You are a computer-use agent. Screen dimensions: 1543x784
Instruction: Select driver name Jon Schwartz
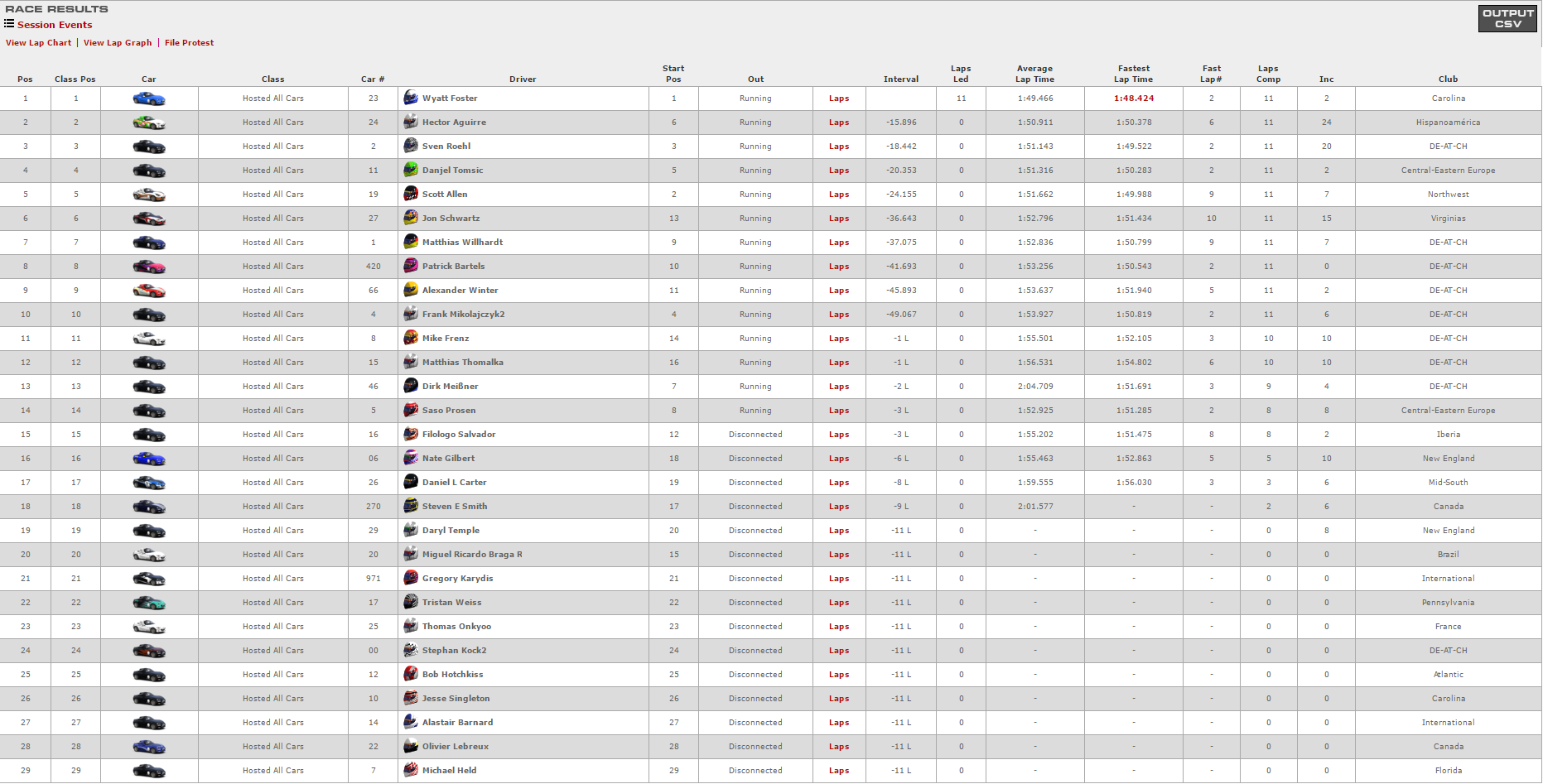pyautogui.click(x=451, y=219)
